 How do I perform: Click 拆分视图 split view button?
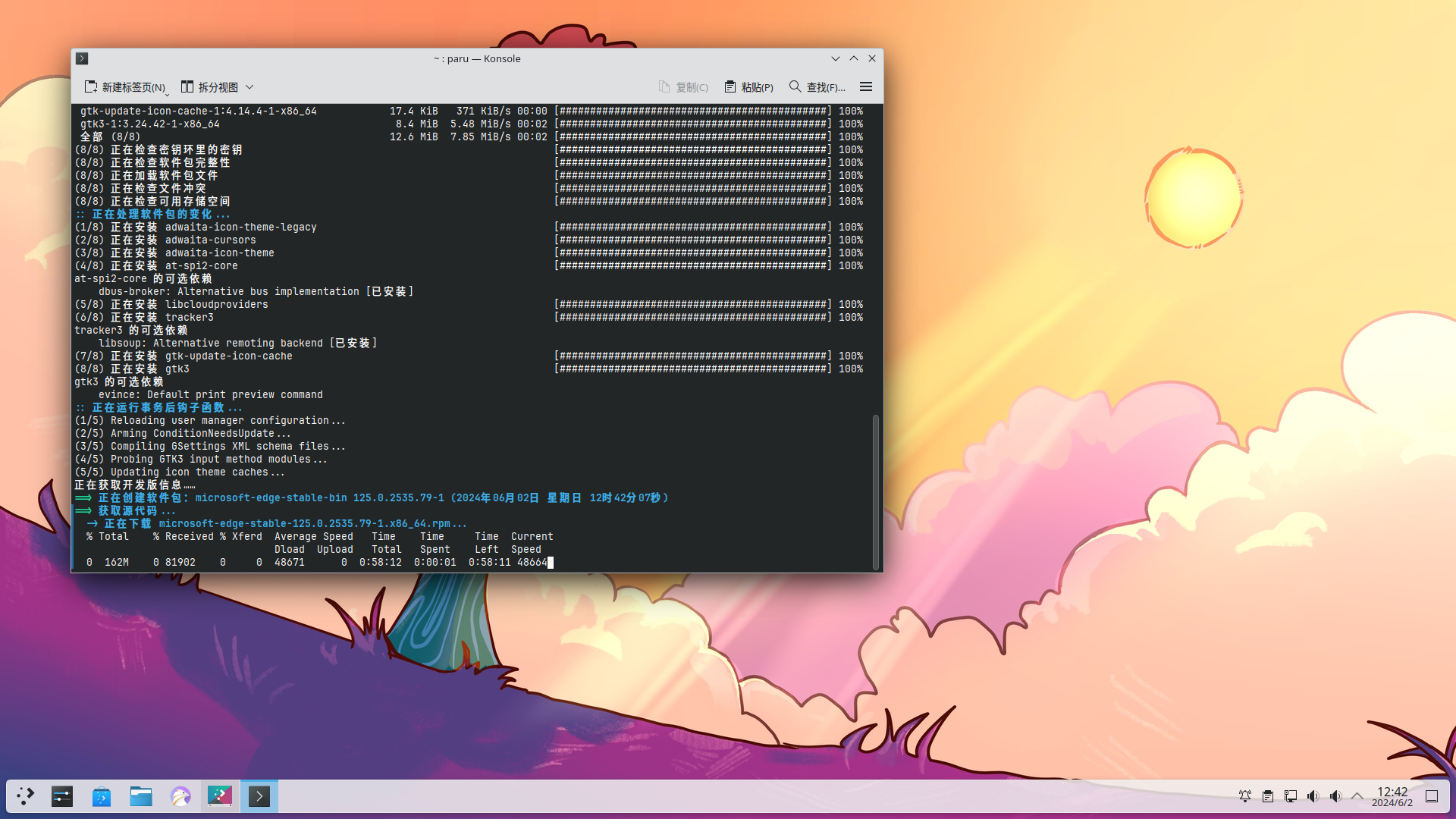coord(209,87)
